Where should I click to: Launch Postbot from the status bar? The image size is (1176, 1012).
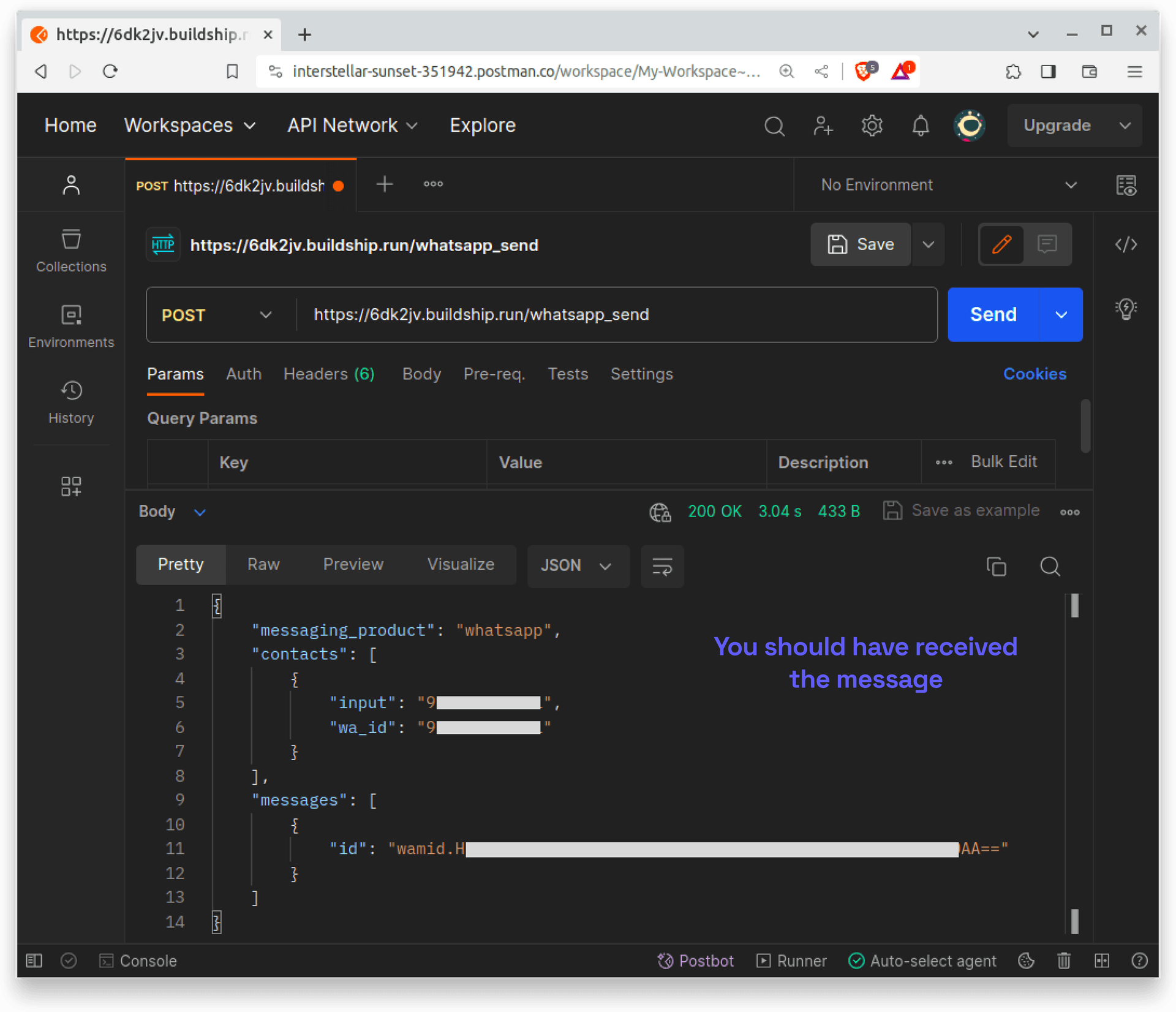[696, 960]
